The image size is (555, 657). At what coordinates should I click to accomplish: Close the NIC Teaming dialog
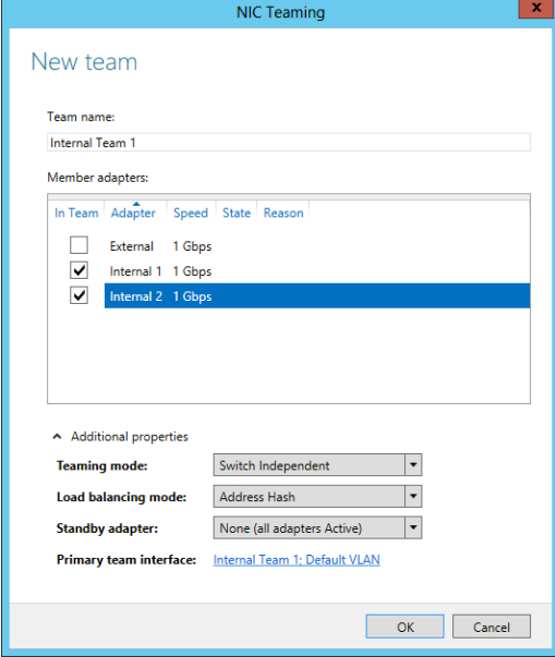tap(536, 8)
